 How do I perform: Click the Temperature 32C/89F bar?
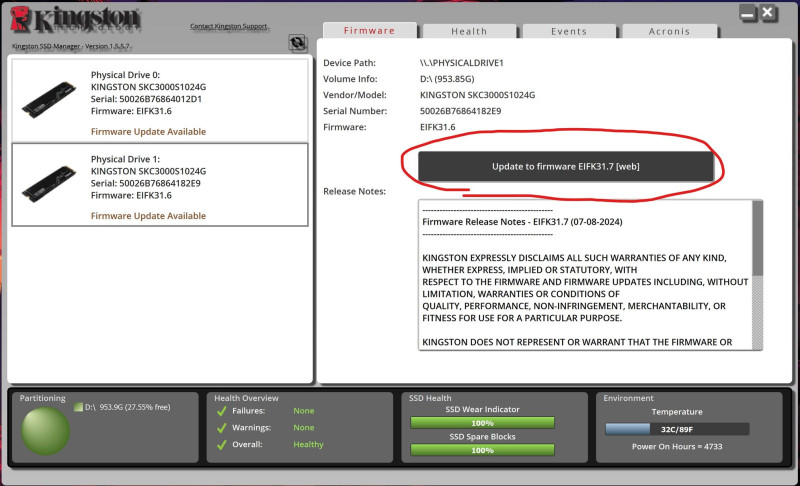tap(677, 429)
